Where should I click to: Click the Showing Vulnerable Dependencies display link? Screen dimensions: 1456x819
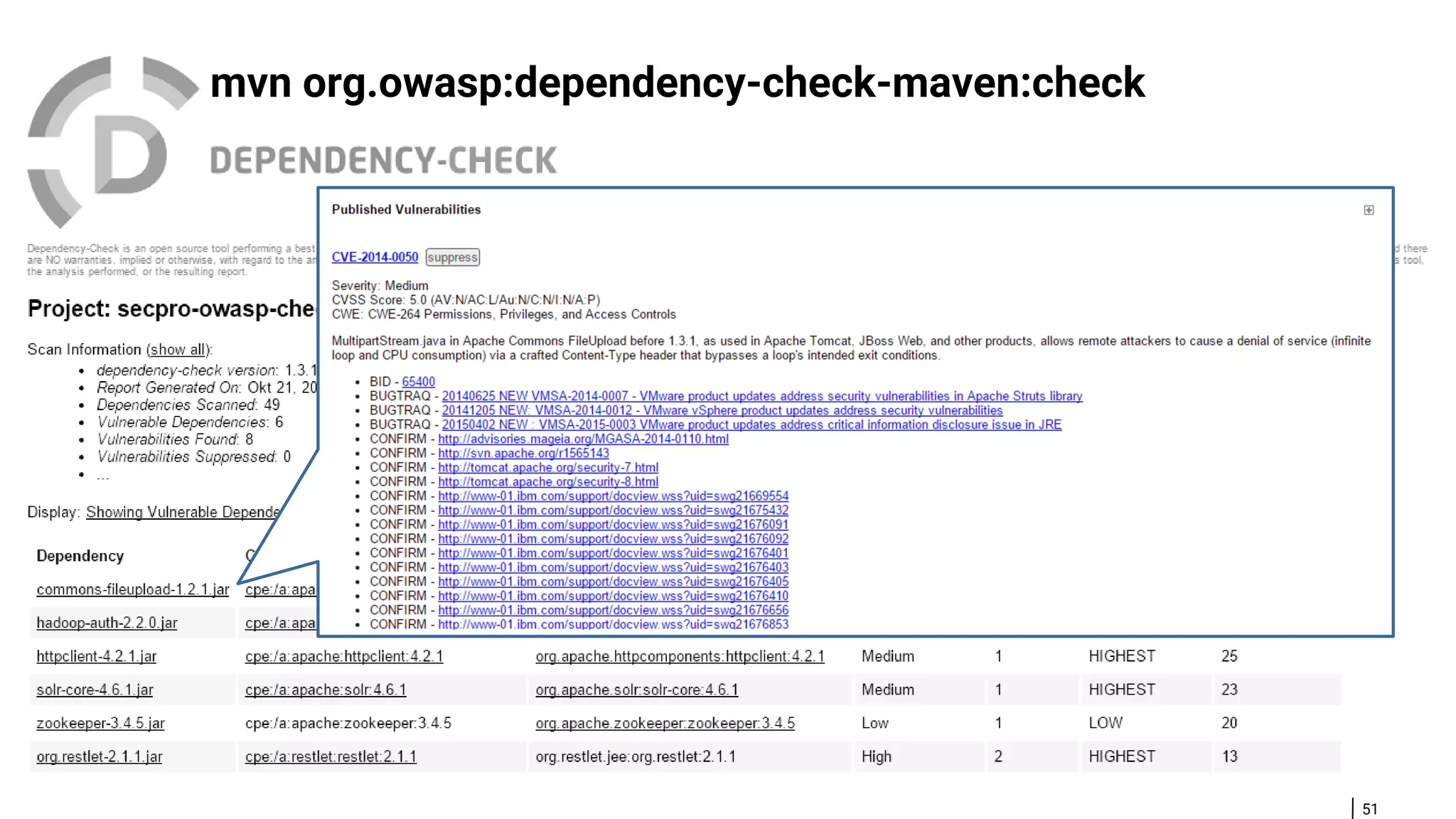point(183,513)
